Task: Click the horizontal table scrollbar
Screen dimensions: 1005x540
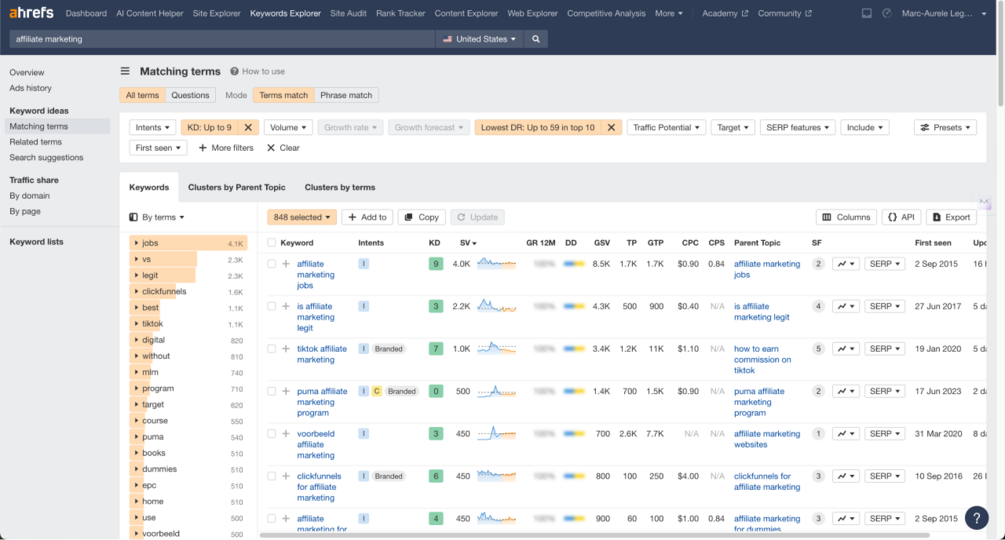Action: tap(594, 535)
